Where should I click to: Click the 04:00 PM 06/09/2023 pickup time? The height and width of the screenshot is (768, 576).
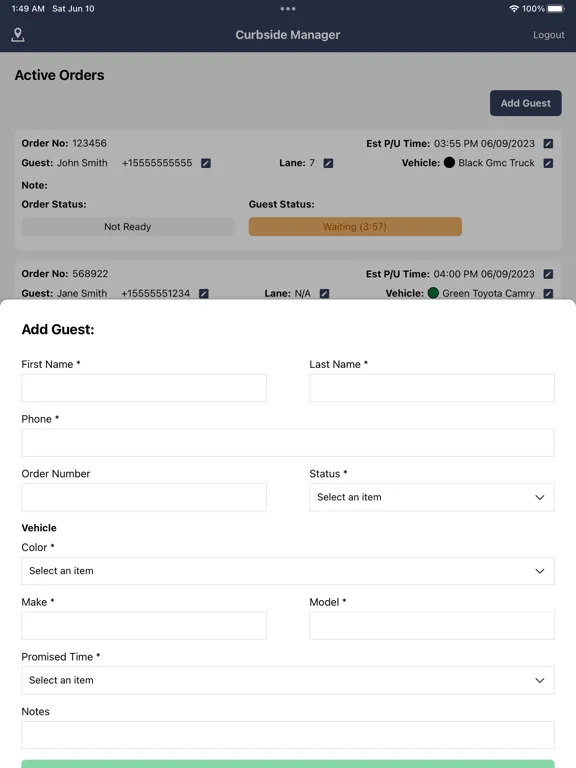coord(484,274)
